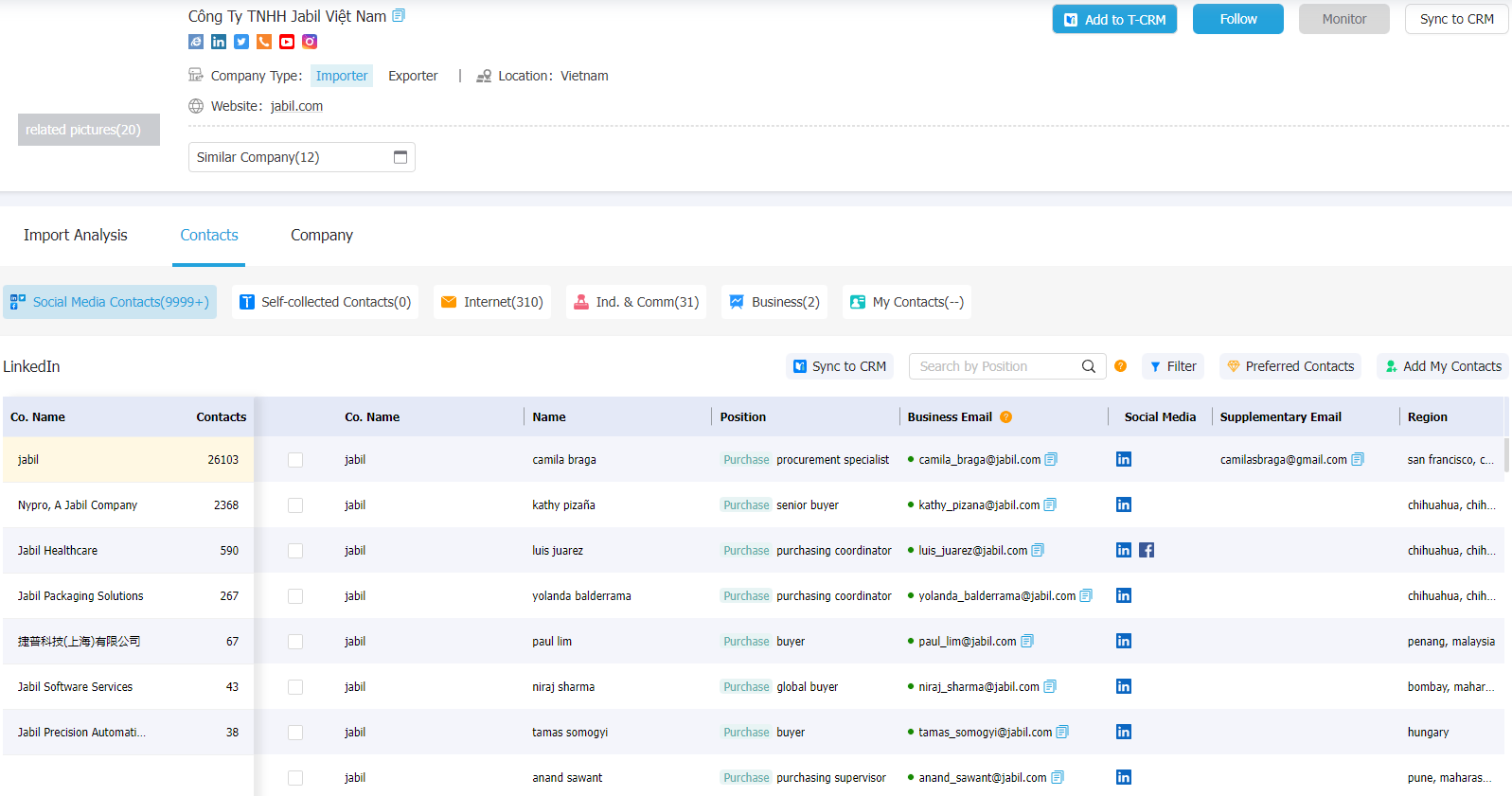The image size is (1512, 796).
Task: Click the help icon next to Business Email header
Action: tap(1006, 417)
